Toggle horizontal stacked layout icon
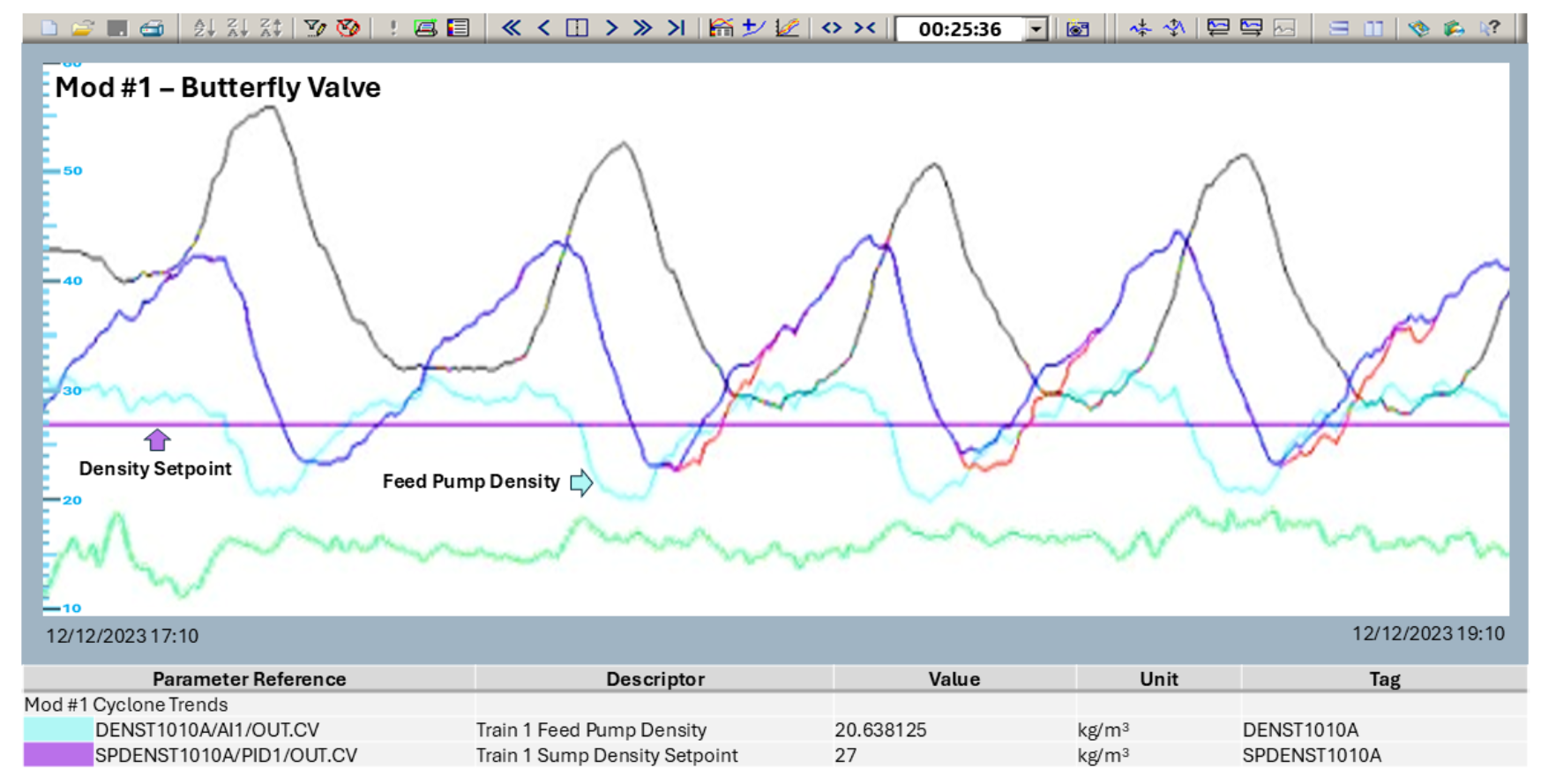 point(1339,28)
